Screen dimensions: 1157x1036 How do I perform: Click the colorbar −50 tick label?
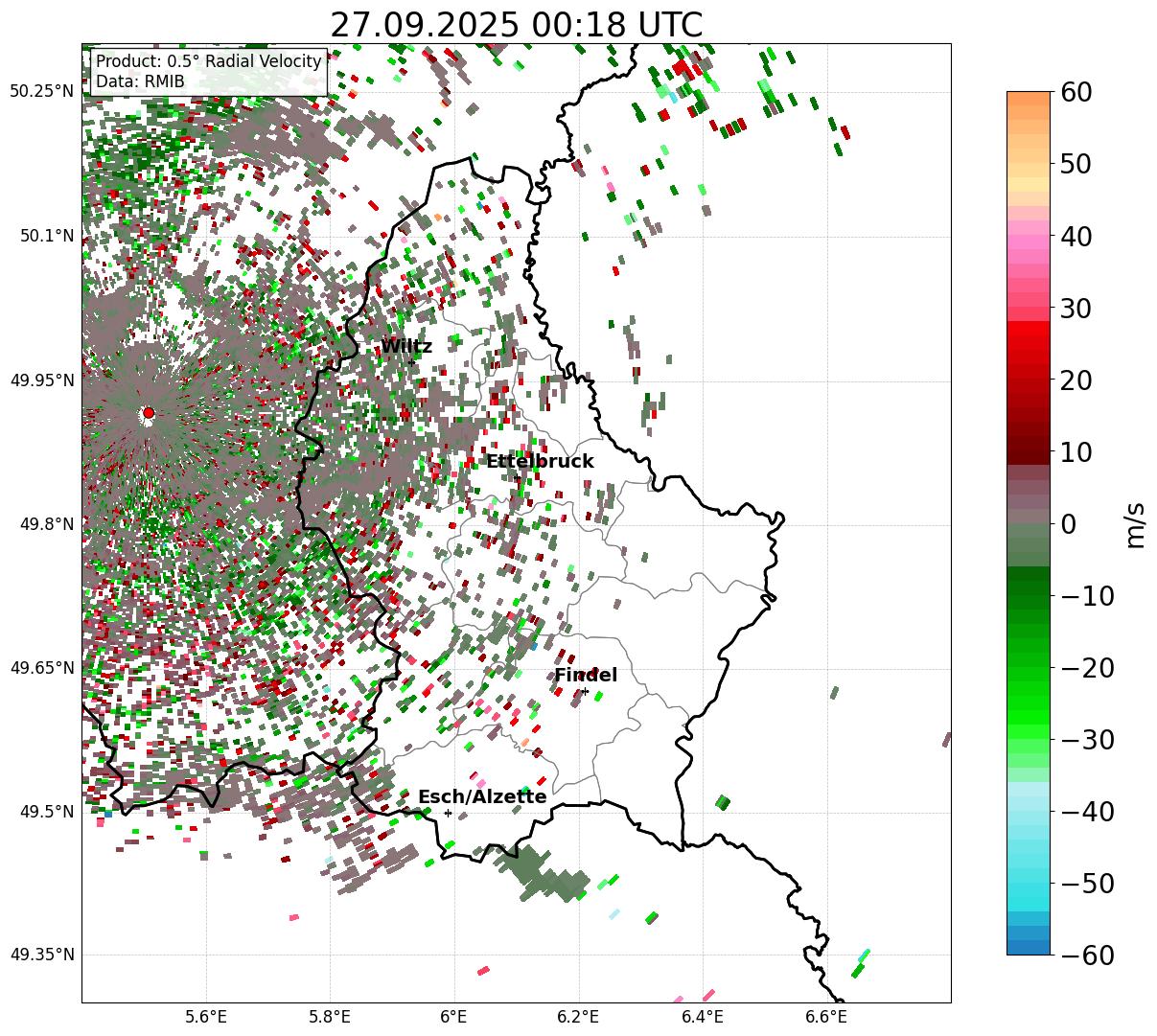point(1087,883)
